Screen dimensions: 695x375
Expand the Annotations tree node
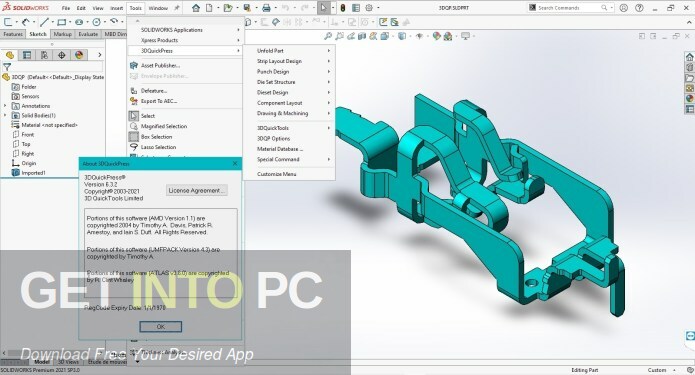point(5,106)
